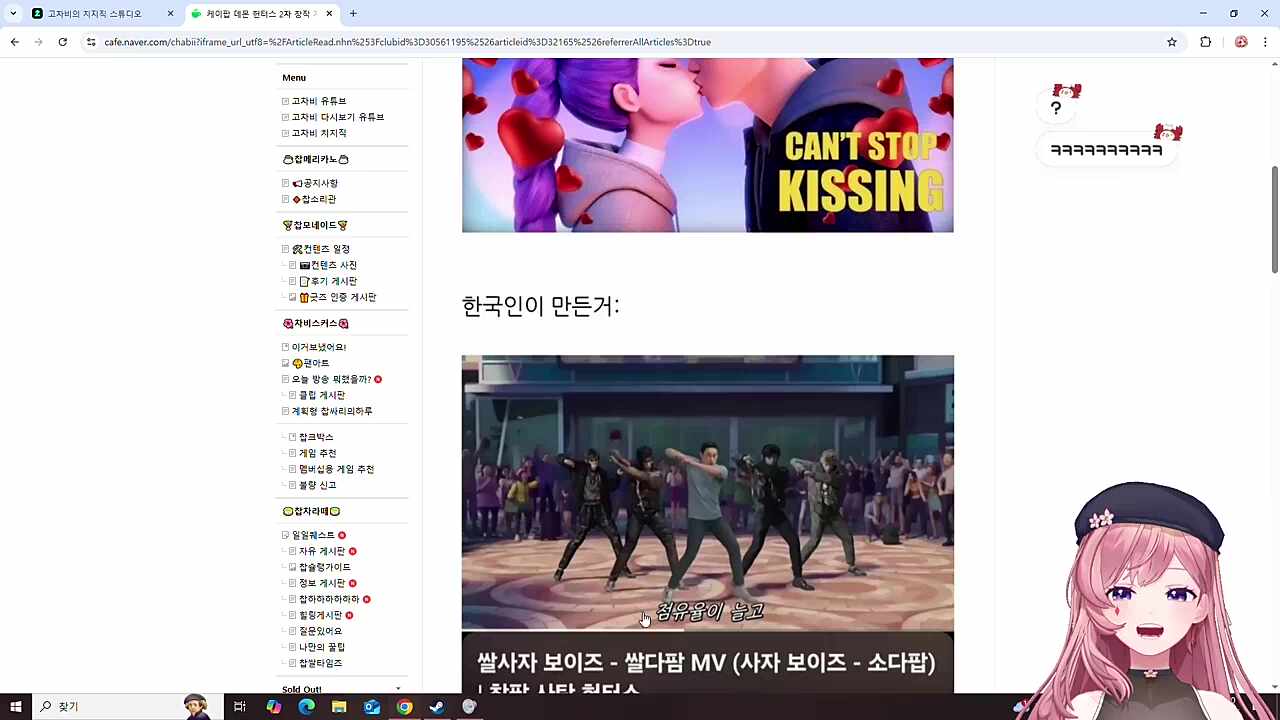The height and width of the screenshot is (720, 1280).
Task: Open the 질문있어요 board
Action: tap(320, 631)
